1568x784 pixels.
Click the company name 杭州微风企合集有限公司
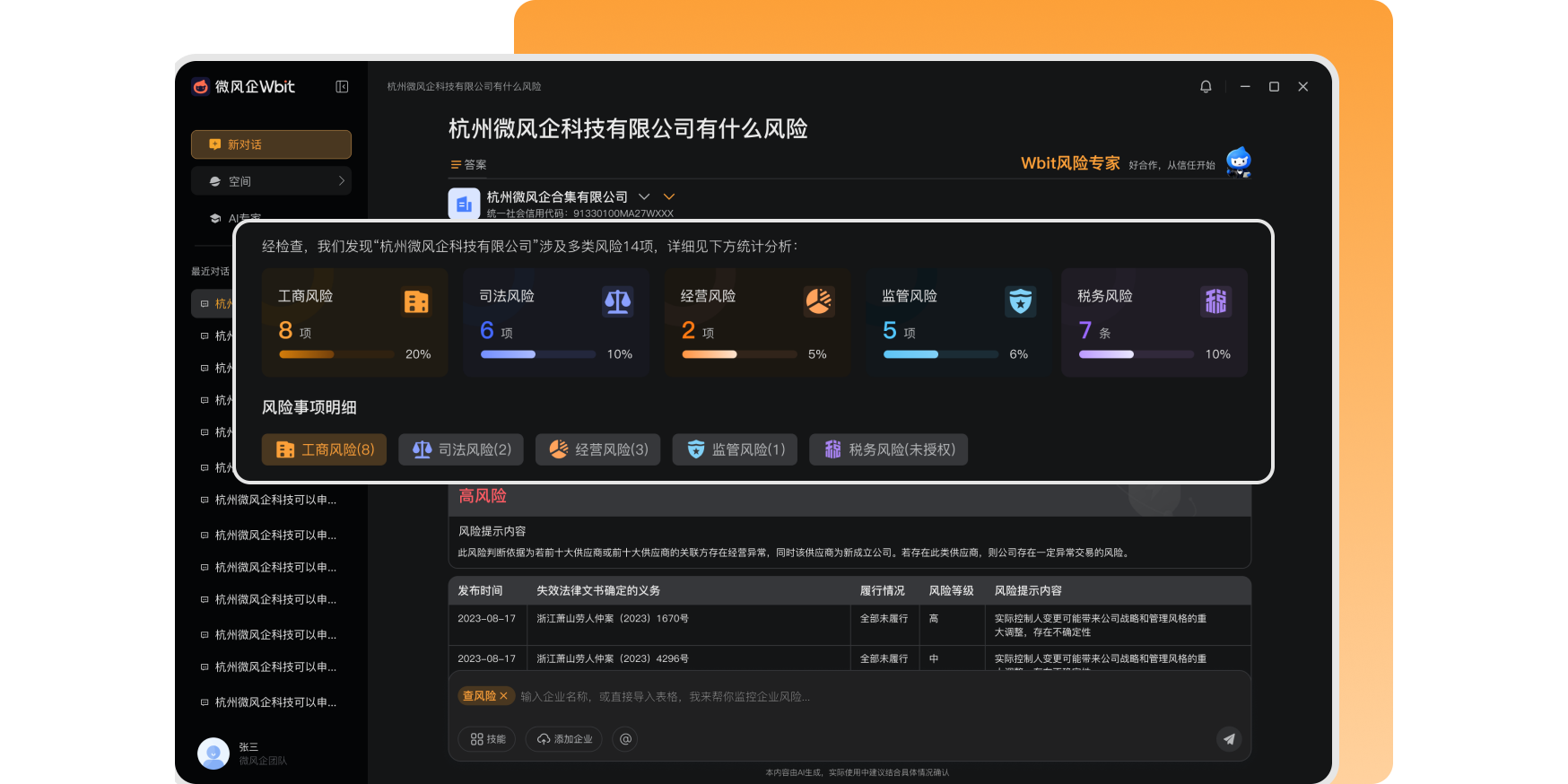(557, 196)
